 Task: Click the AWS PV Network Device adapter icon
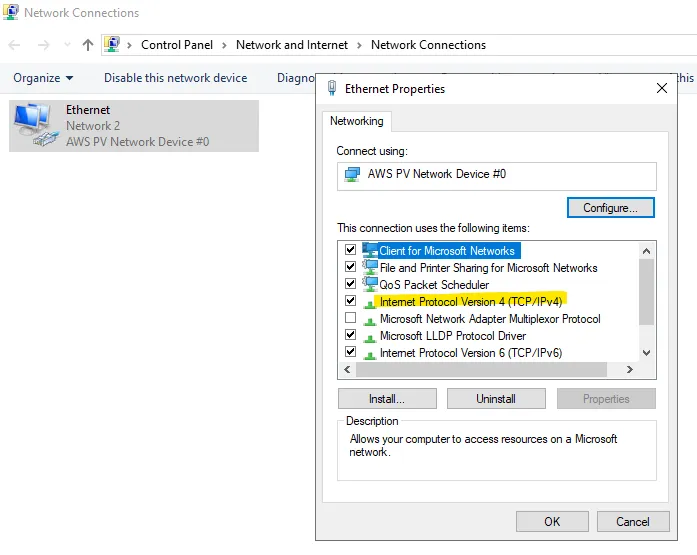tap(353, 174)
